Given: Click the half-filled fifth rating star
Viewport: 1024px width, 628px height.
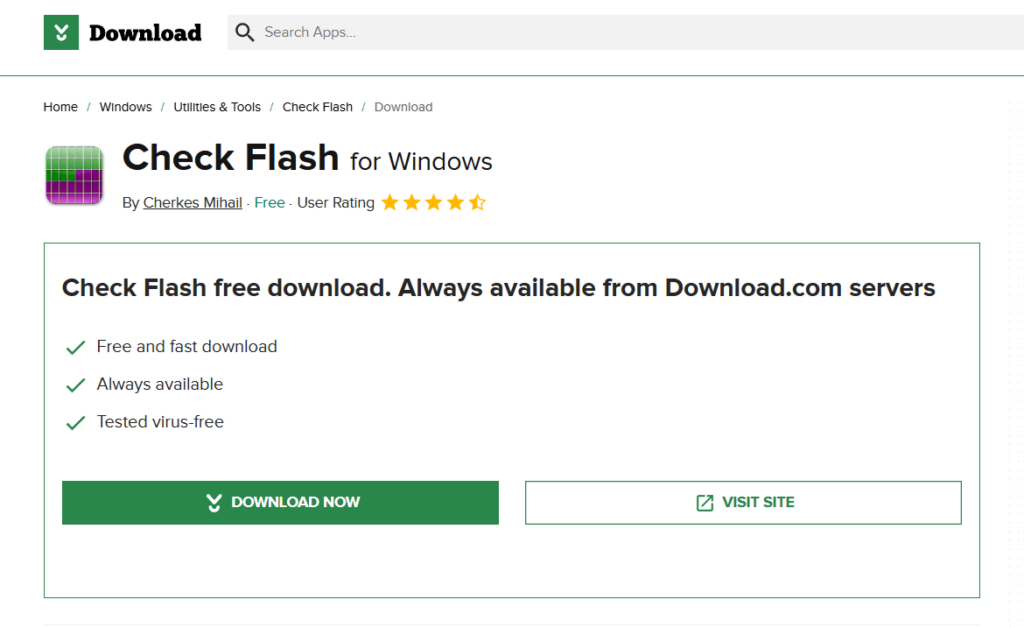Looking at the screenshot, I should [x=475, y=202].
